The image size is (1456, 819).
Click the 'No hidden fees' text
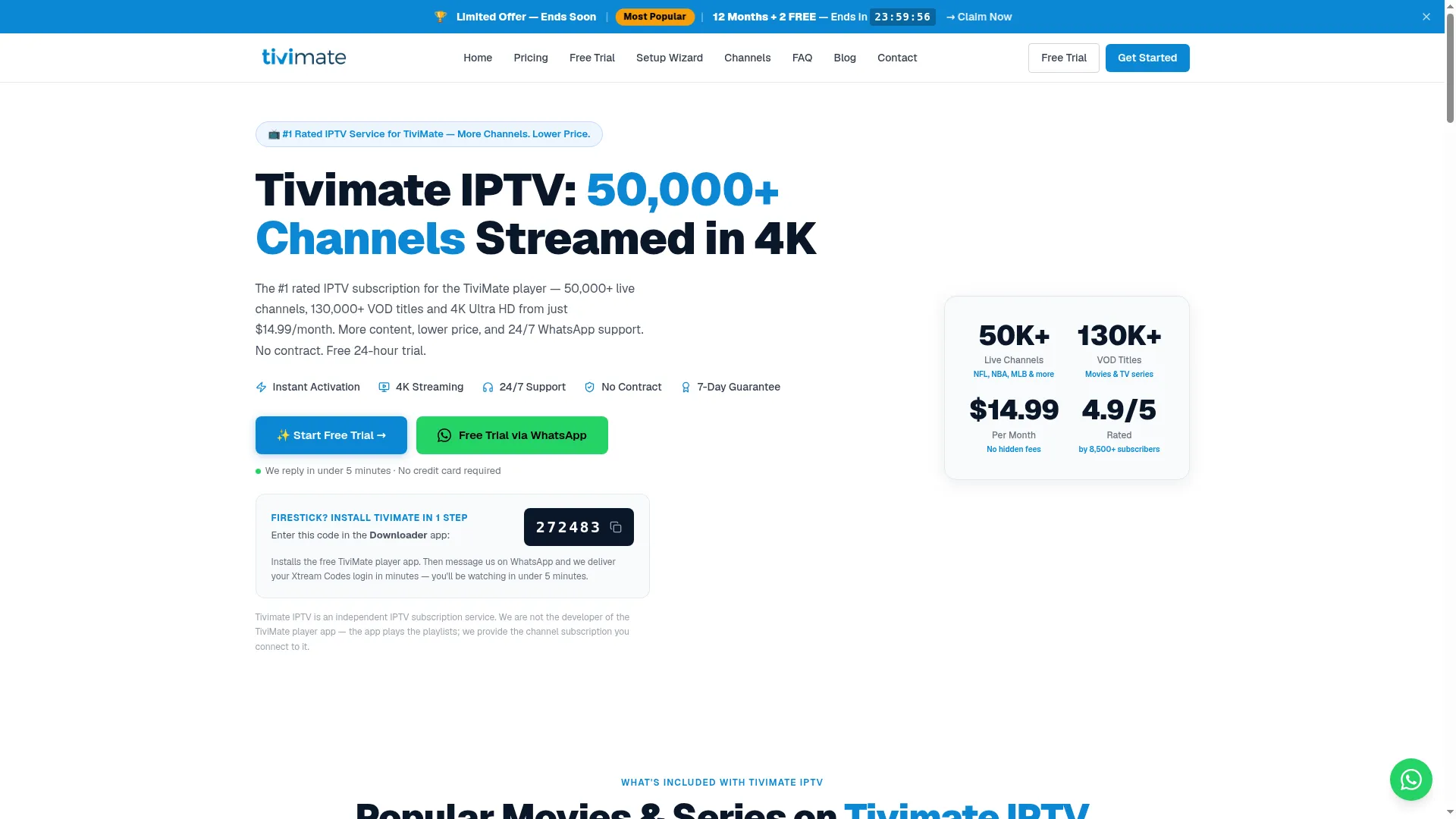pos(1014,450)
